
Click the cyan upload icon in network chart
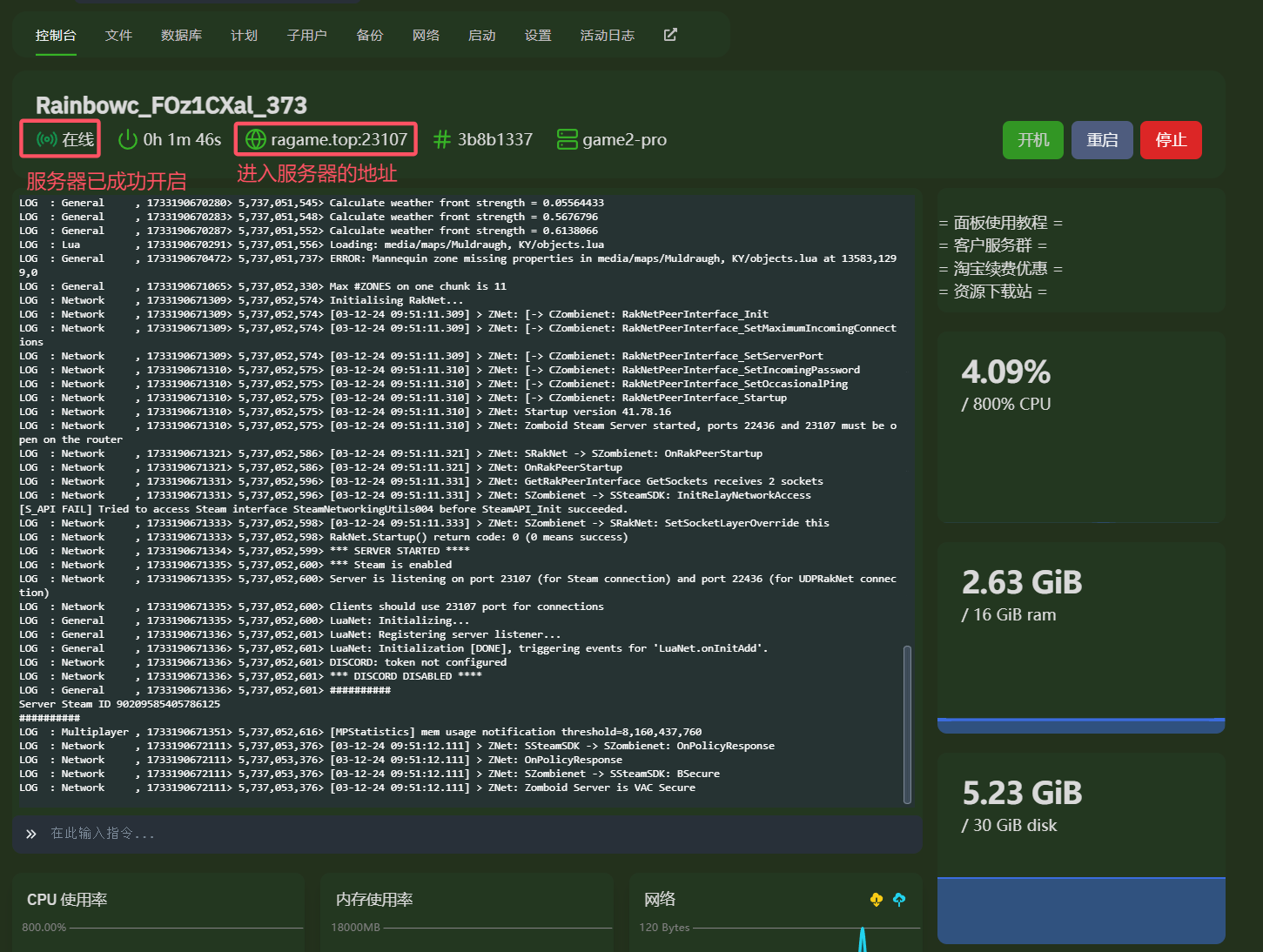coord(899,899)
